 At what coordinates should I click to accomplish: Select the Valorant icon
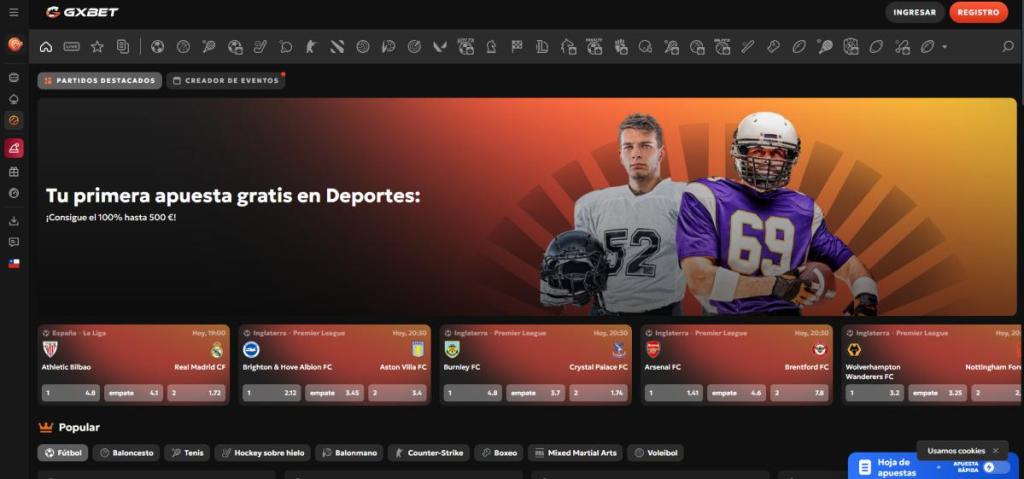(x=440, y=46)
